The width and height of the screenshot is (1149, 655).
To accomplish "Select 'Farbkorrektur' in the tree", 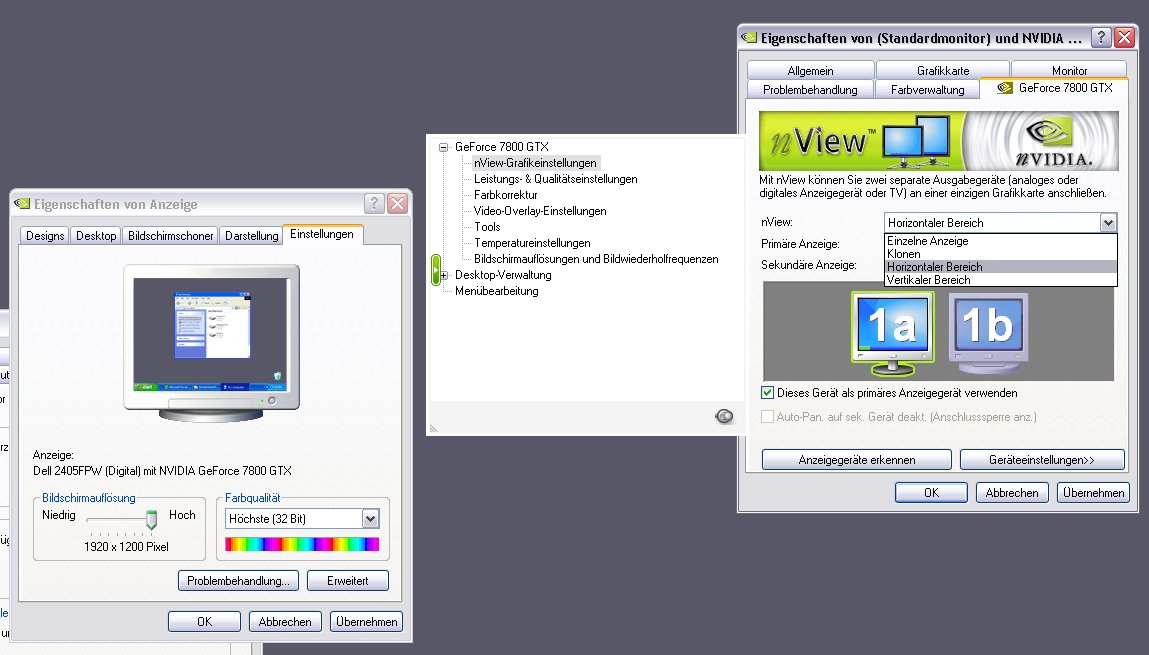I will 506,196.
